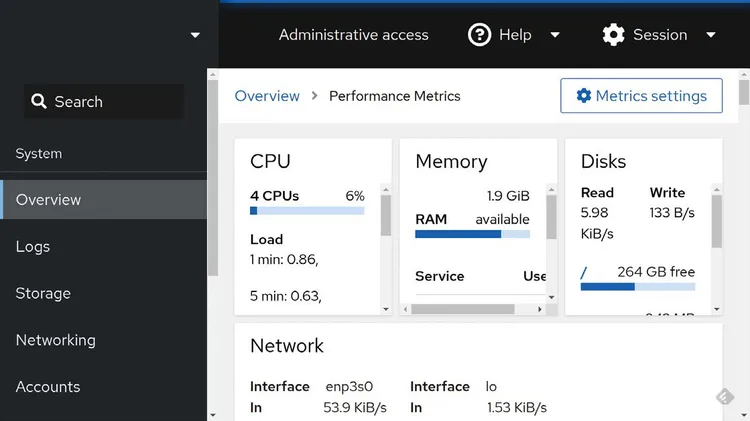Image resolution: width=750 pixels, height=421 pixels.
Task: Expand the host selector dropdown arrow
Action: [195, 35]
